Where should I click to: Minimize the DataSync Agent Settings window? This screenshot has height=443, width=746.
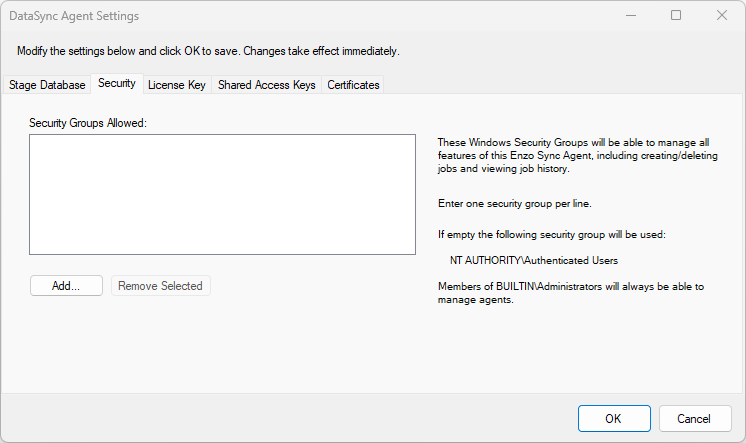(631, 16)
